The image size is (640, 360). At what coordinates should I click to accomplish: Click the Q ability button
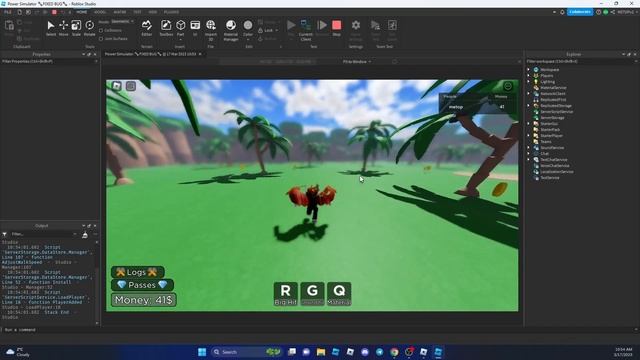(x=339, y=294)
